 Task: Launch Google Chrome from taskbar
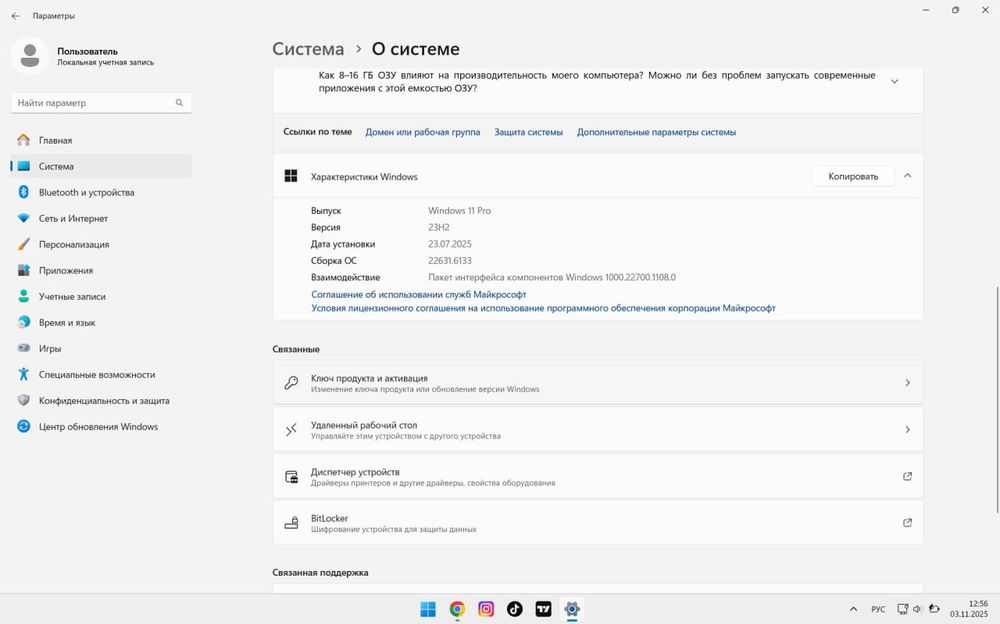point(457,609)
